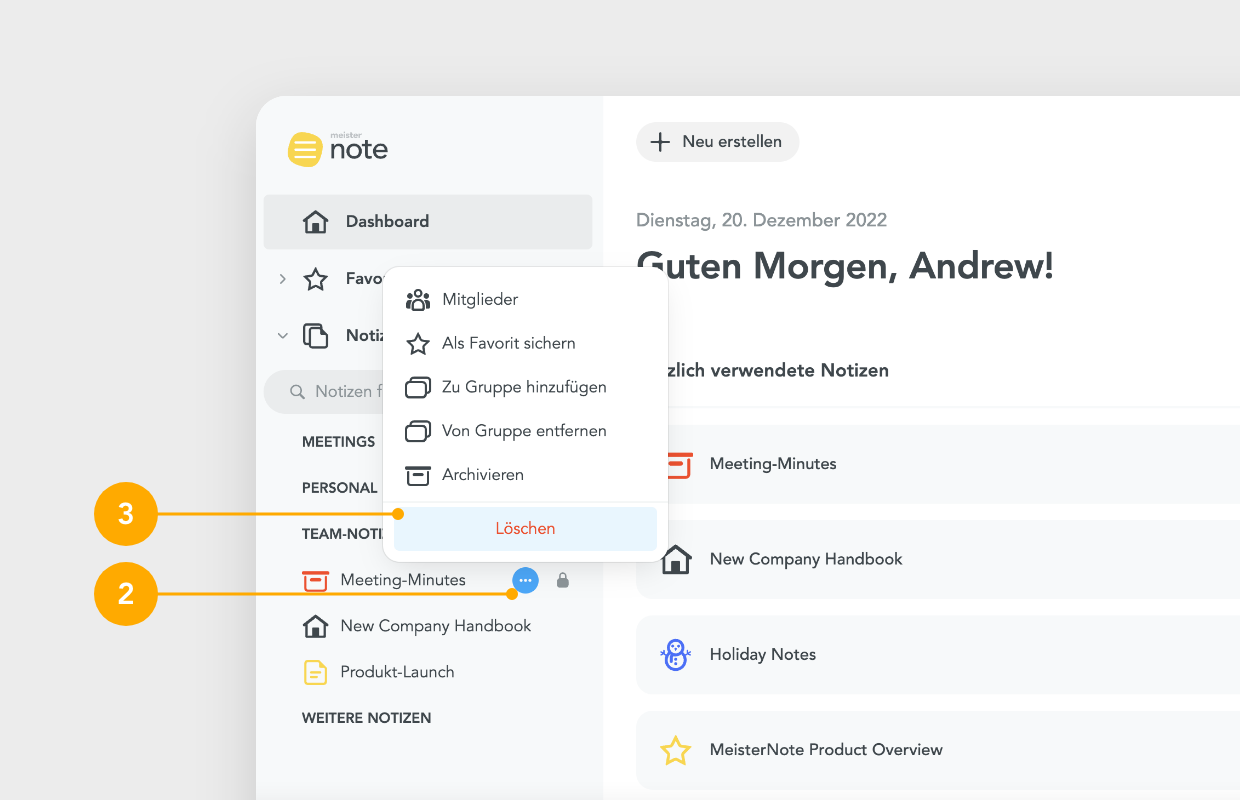
Task: Click the WEITERE NOTIZEN group heading
Action: pos(367,718)
